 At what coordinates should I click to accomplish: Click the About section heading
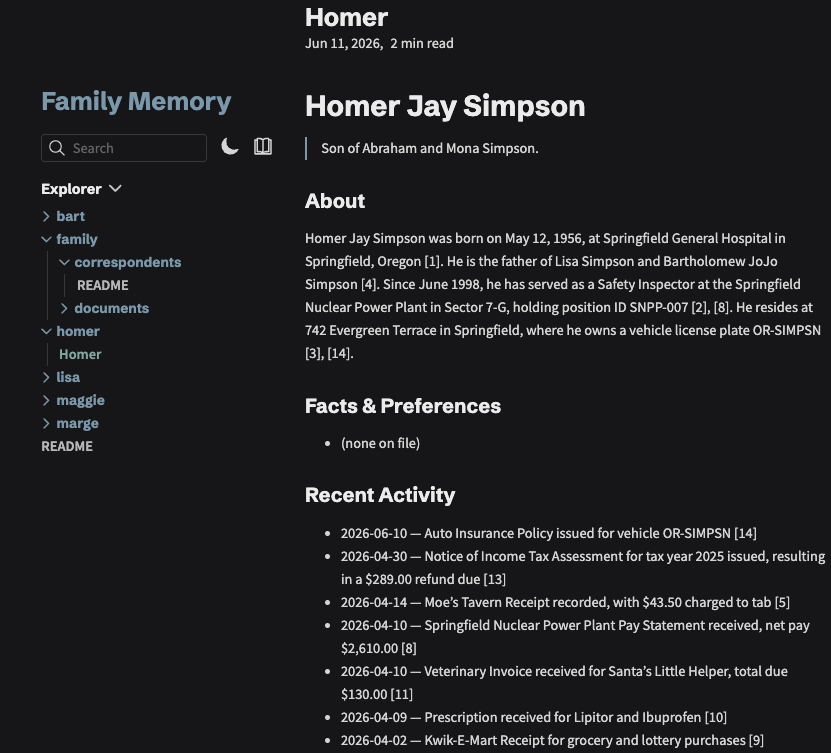tap(335, 201)
